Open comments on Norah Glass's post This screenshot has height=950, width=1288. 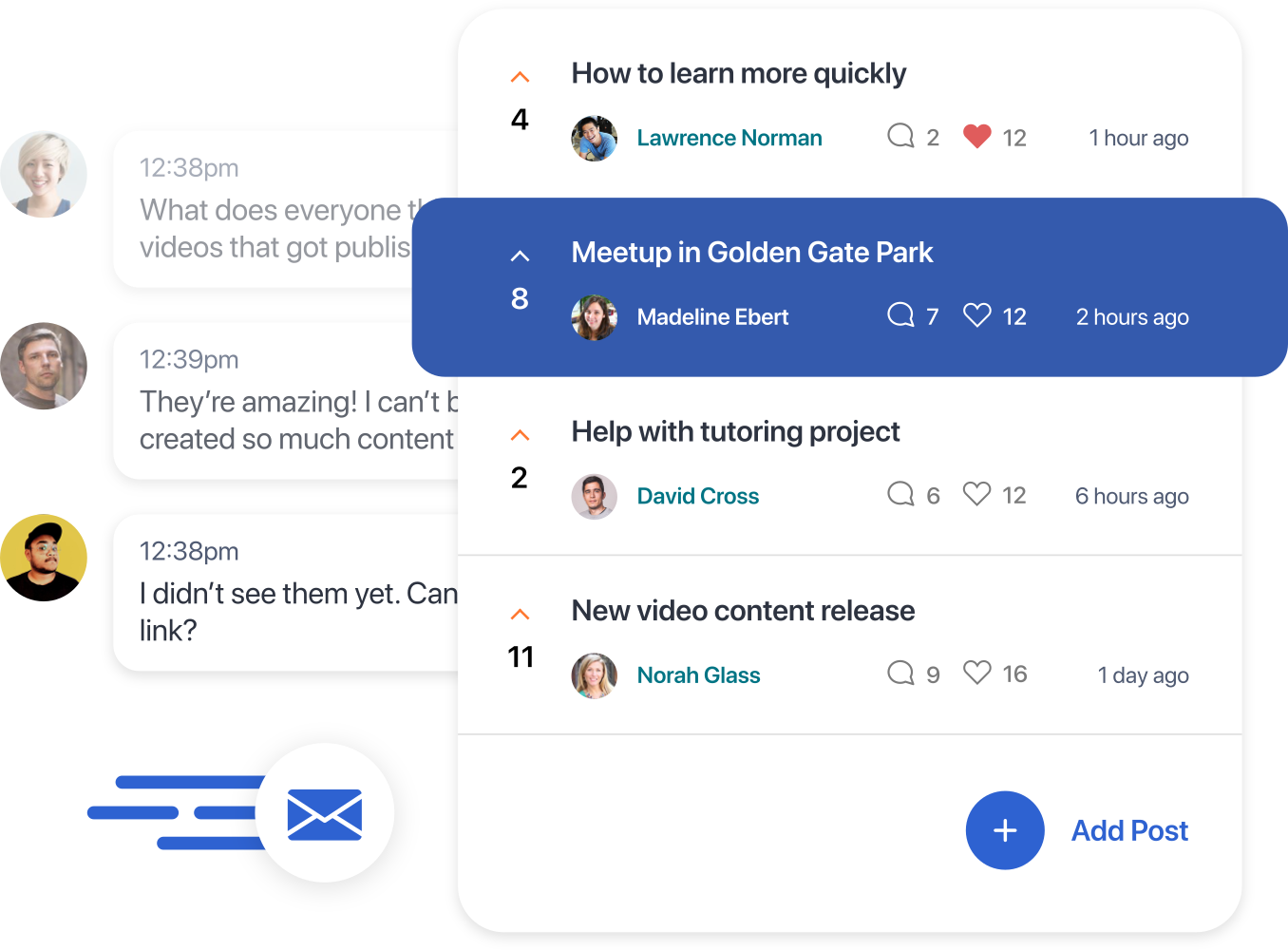click(x=900, y=674)
